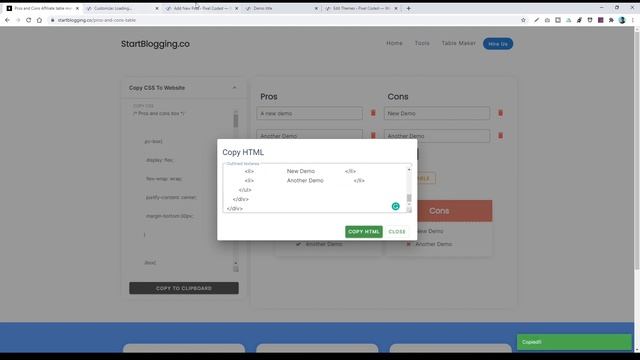
Task: Click the green COPY HTML button
Action: (364, 231)
